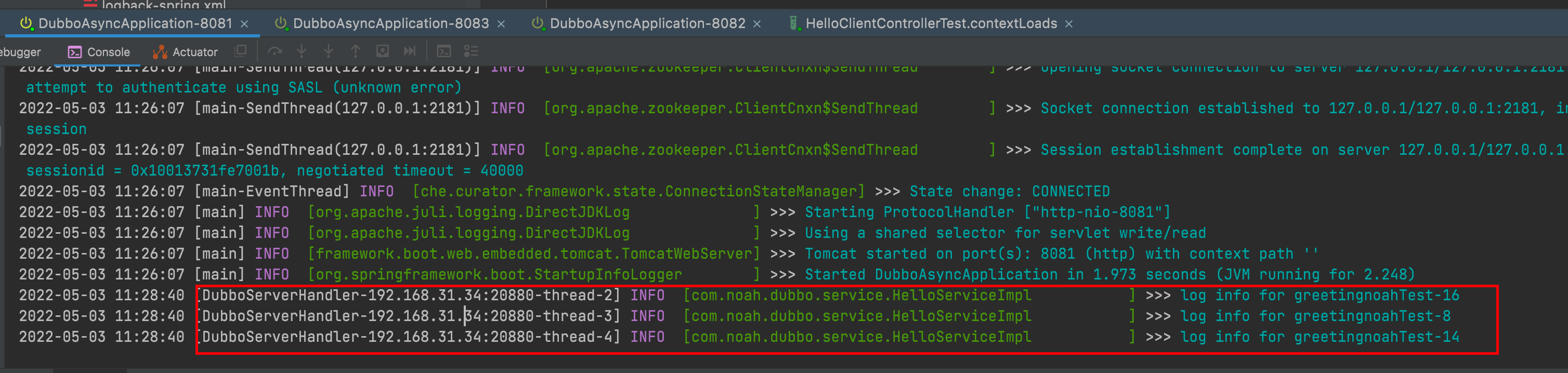
Task: Select the Console sub-tab
Action: [99, 52]
